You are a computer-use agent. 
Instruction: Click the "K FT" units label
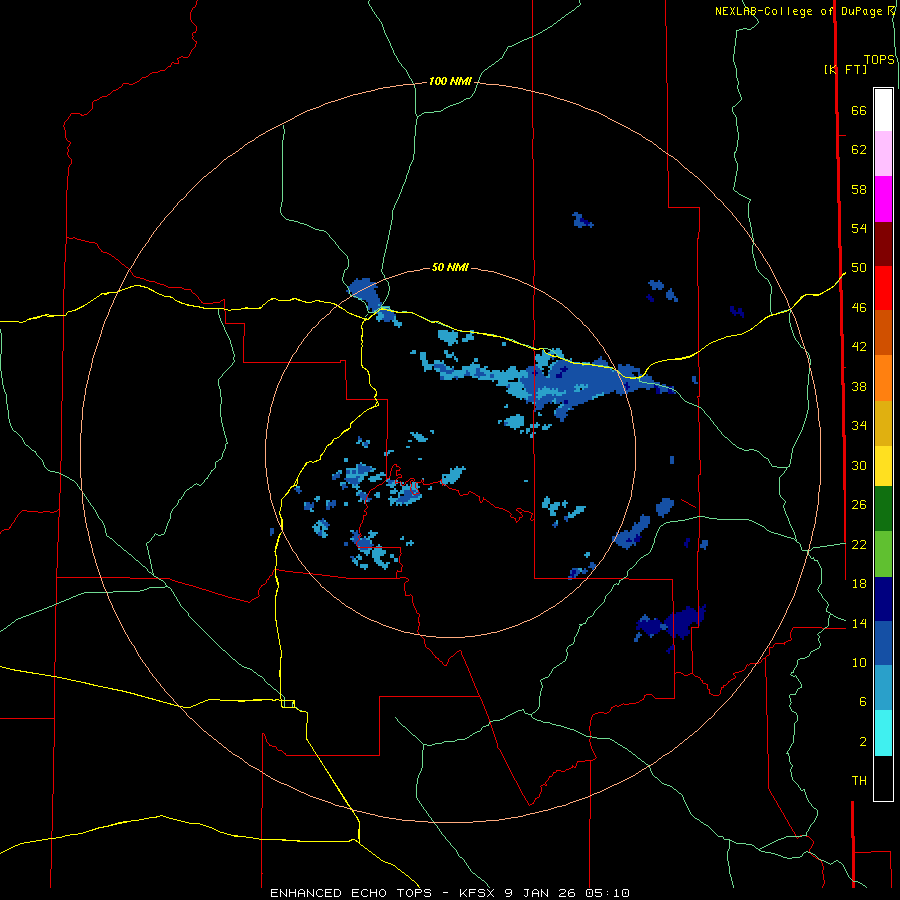point(846,69)
